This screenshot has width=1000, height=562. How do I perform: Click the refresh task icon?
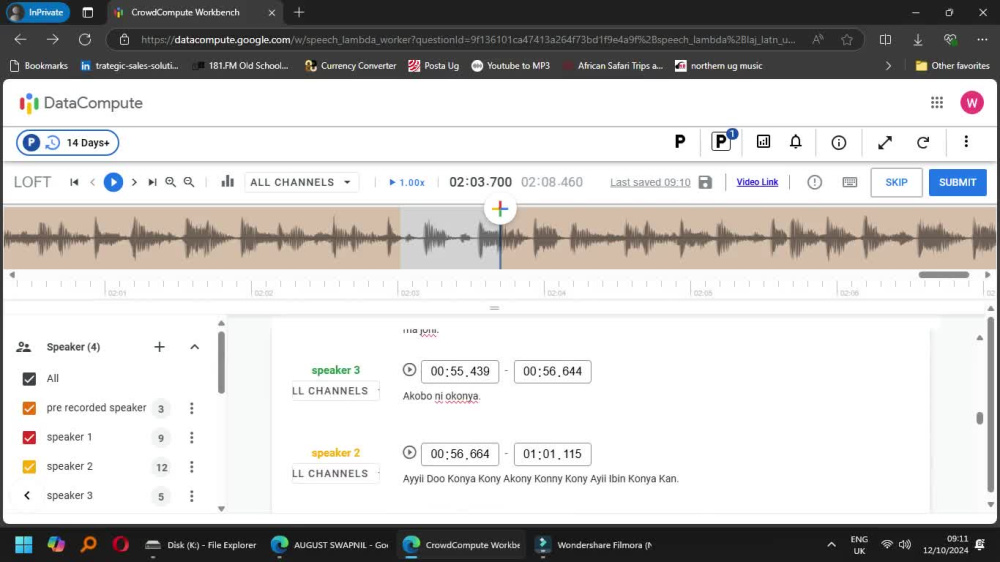pyautogui.click(x=923, y=142)
